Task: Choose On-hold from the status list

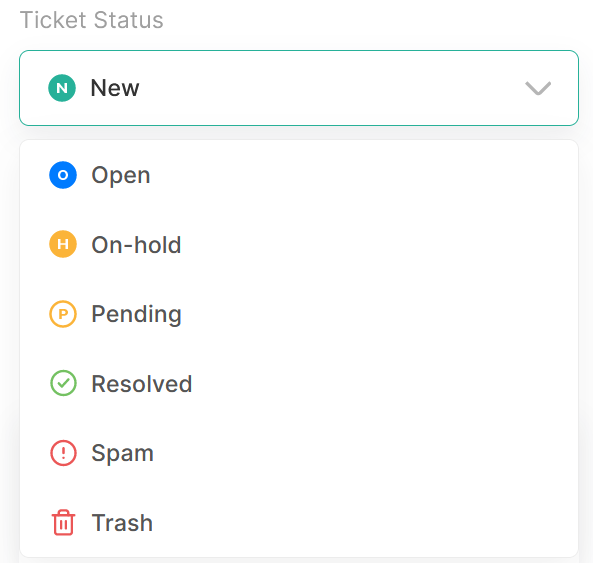Action: [299, 244]
